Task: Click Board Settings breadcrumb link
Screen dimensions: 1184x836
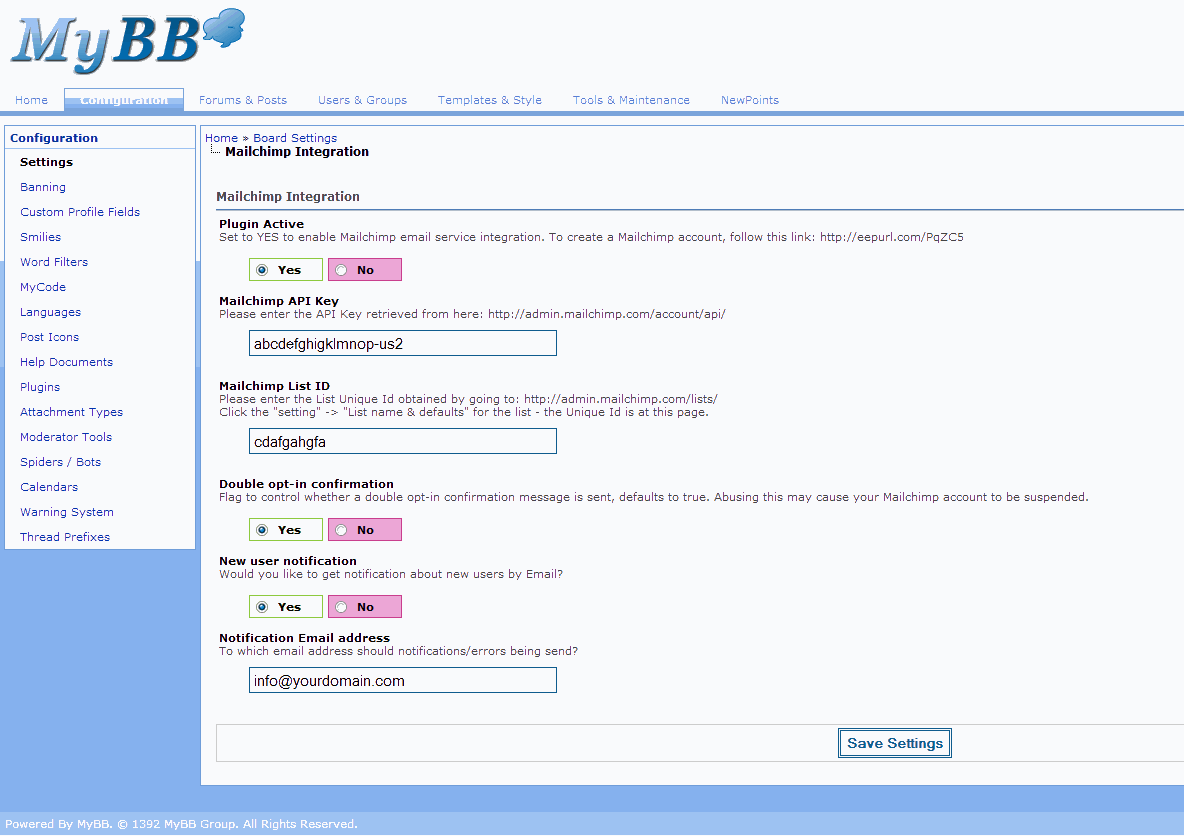Action: (x=295, y=138)
